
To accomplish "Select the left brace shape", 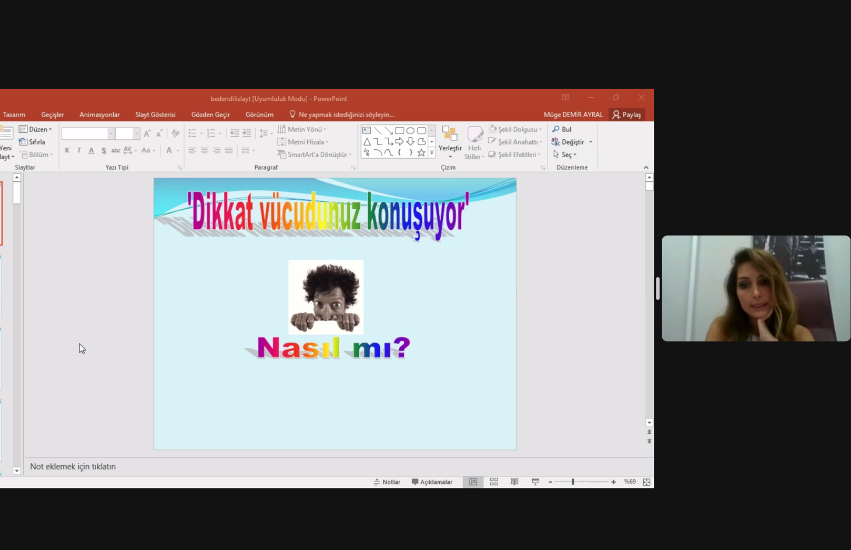I will point(399,153).
